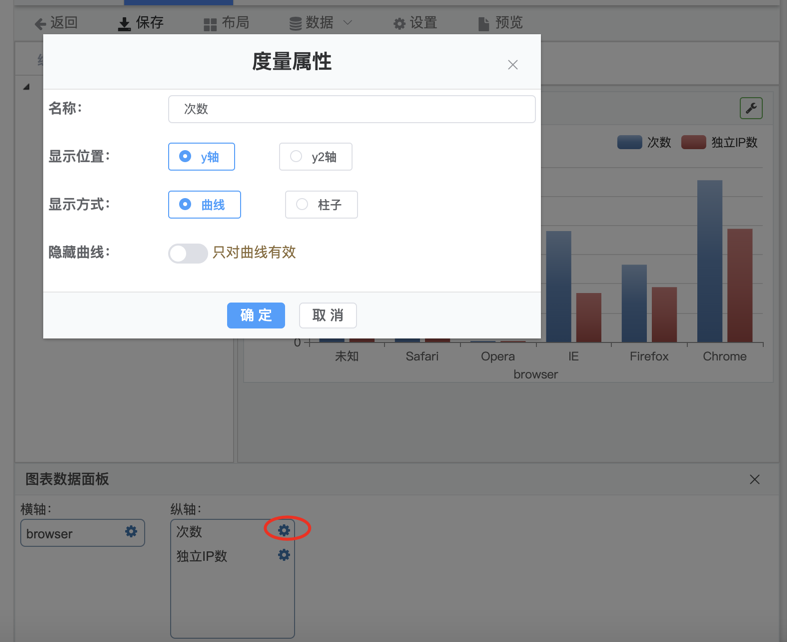787x642 pixels.
Task: Click the 次数 legend color swatch
Action: coord(629,142)
